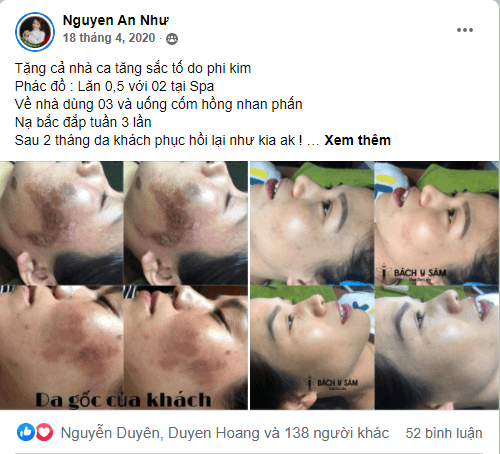Screen dimensions: 500x454
Task: Click the red Love reaction icon
Action: (x=44, y=432)
